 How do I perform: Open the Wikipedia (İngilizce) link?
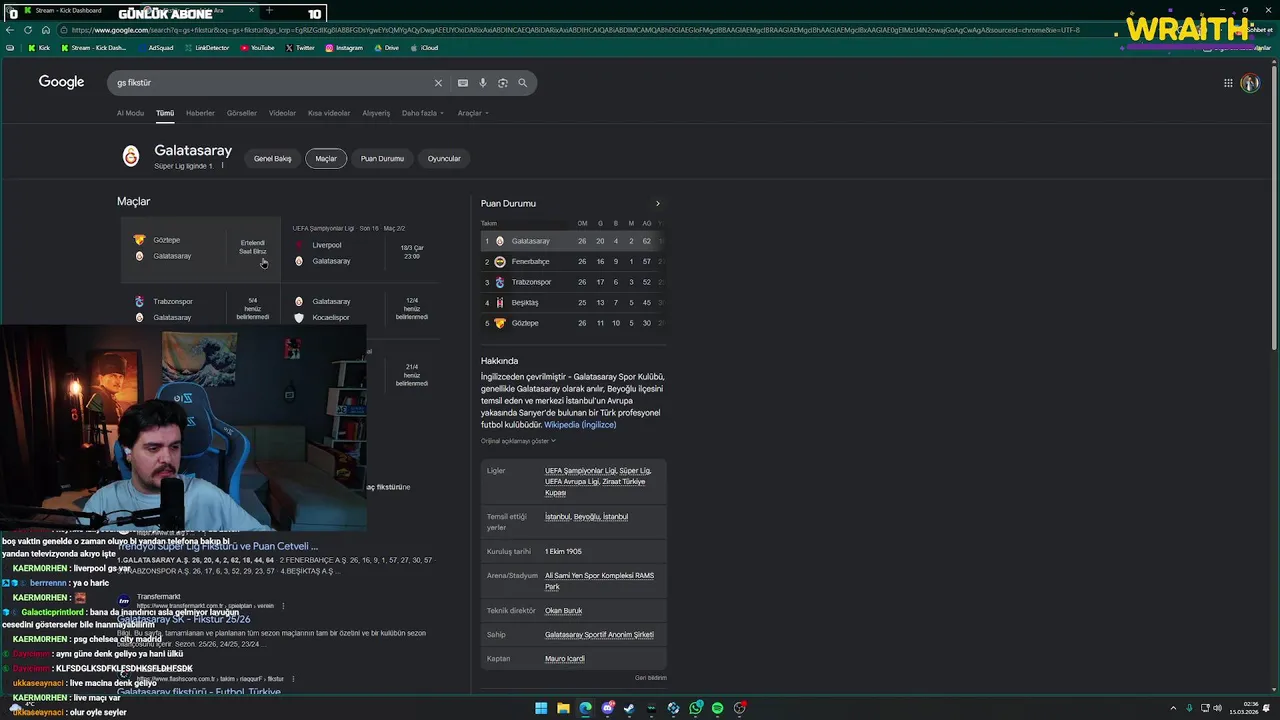(x=580, y=425)
